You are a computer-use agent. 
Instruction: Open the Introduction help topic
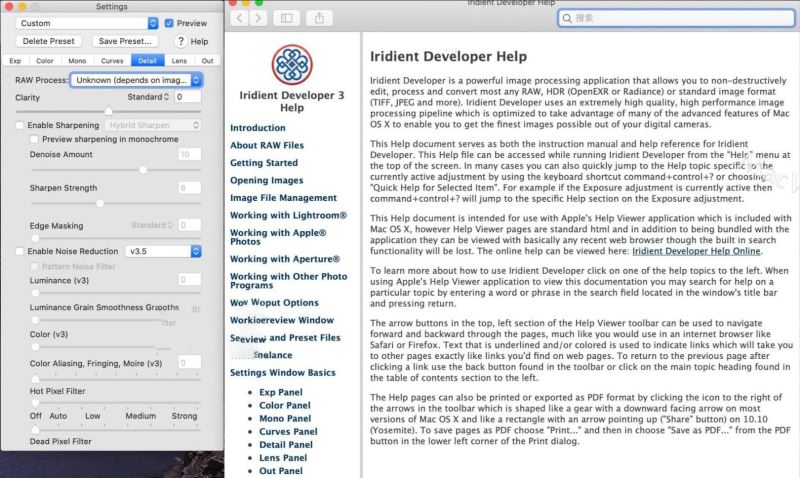pos(258,128)
